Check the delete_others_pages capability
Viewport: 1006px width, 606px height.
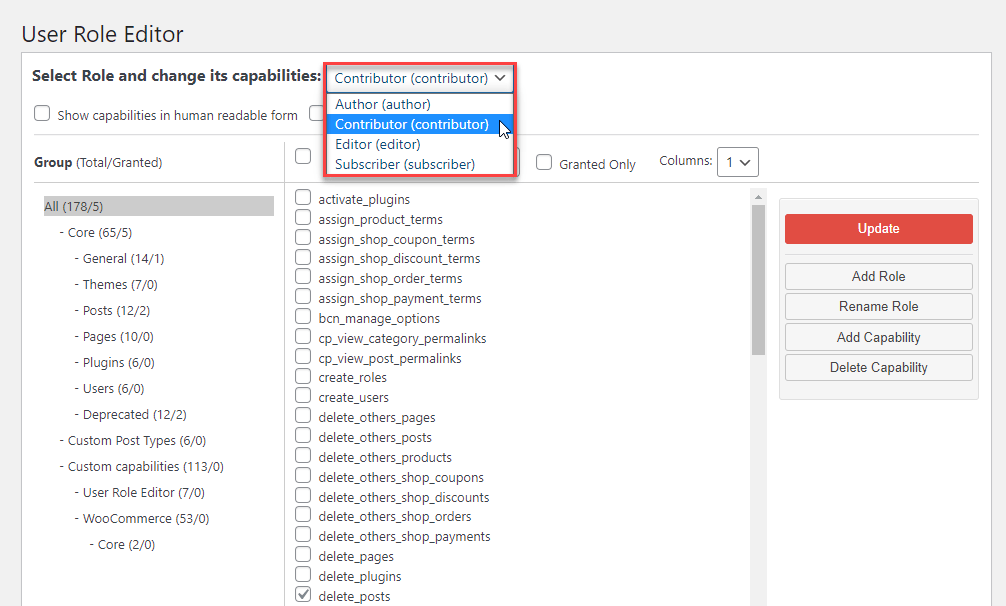click(303, 416)
